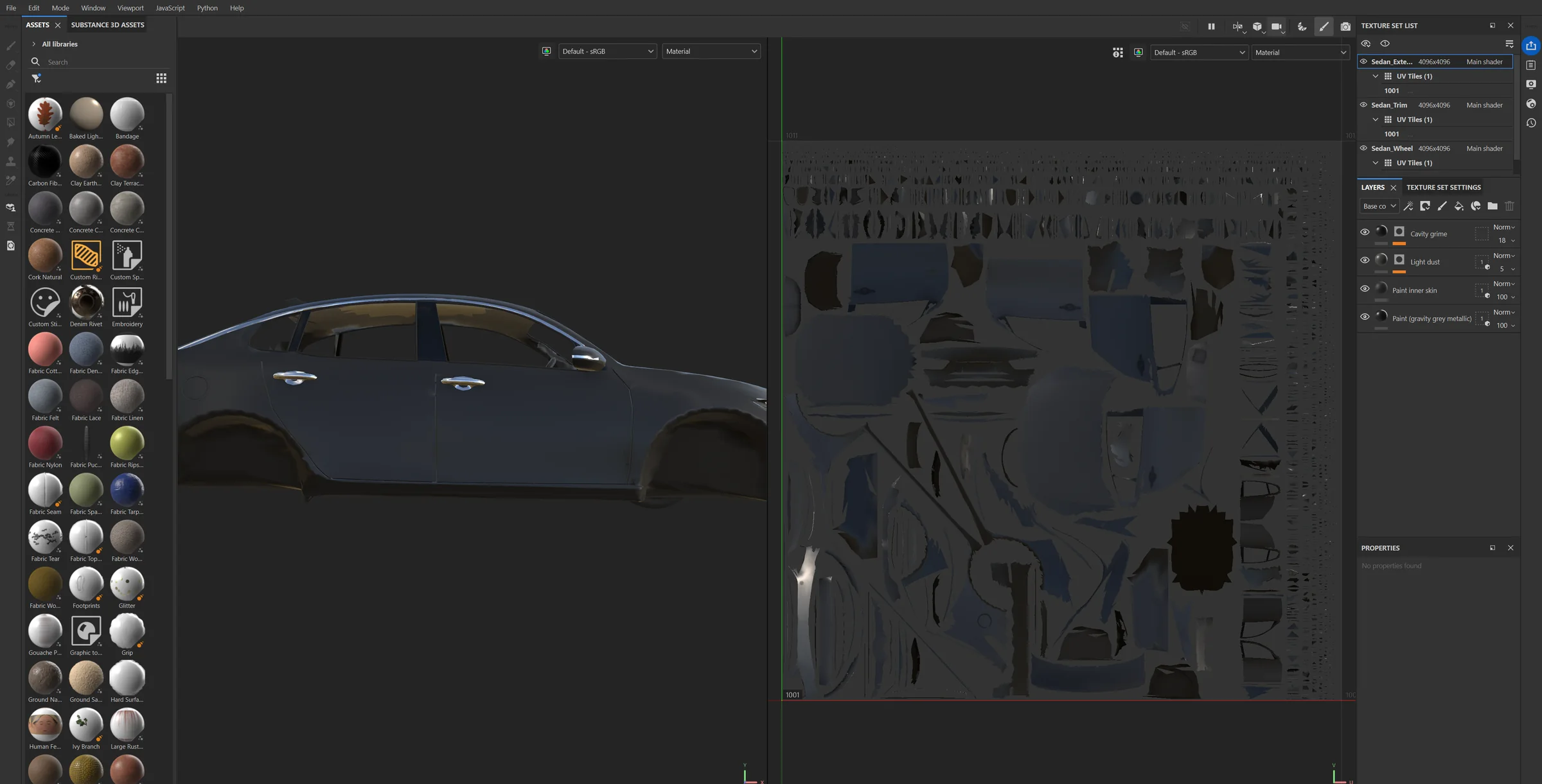Toggle visibility of Paint (gravity grey metallic)
The width and height of the screenshot is (1542, 784).
pos(1365,317)
